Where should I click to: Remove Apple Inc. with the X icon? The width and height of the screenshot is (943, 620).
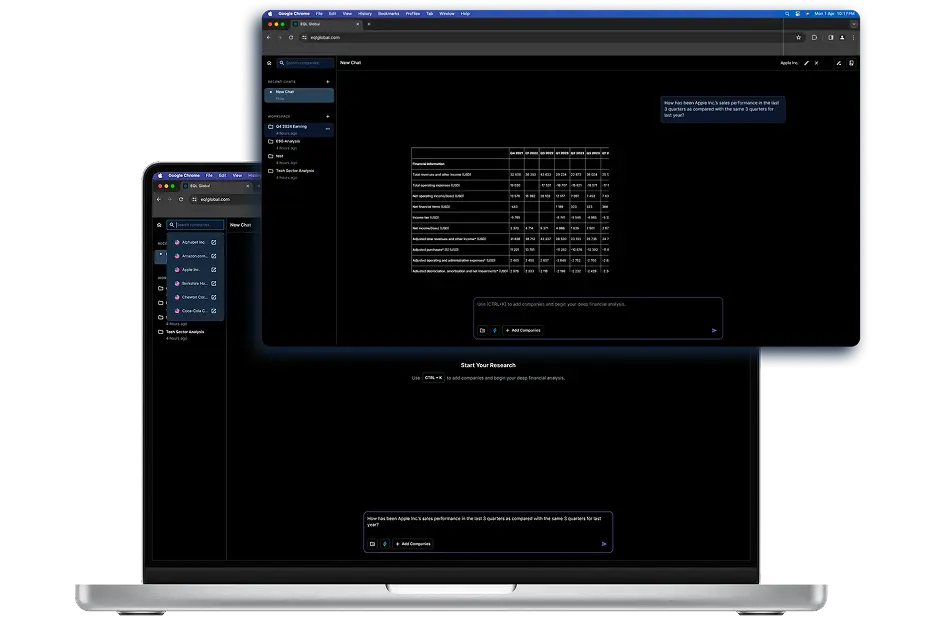(x=816, y=63)
